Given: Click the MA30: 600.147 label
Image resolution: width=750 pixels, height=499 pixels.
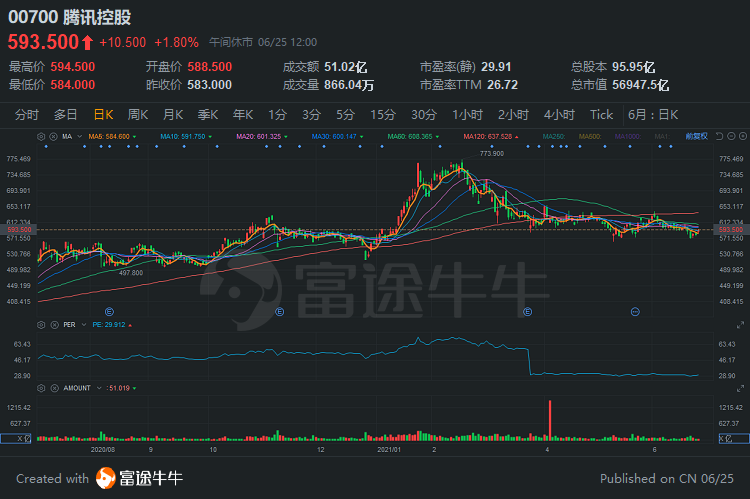Looking at the screenshot, I should point(334,136).
